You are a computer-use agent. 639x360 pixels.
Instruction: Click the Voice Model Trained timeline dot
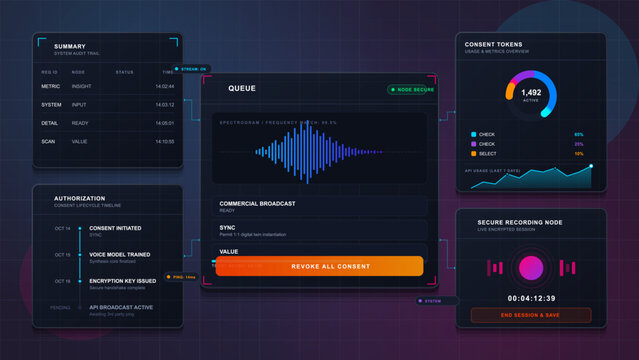click(80, 255)
